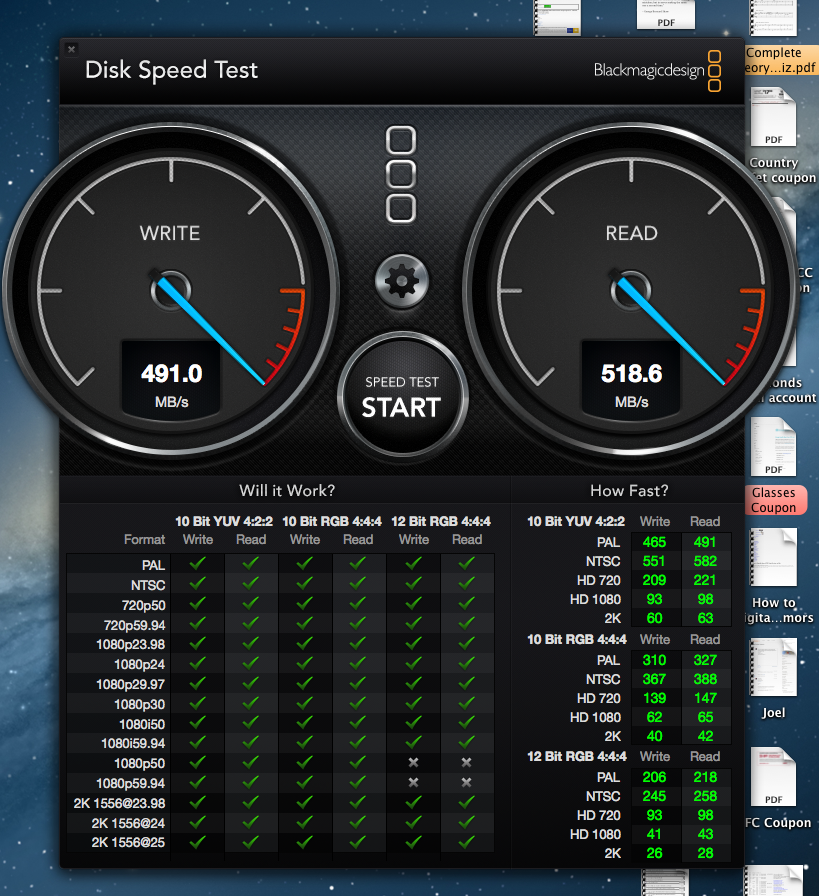Click the 10 Bit RGB NTSC read value 388
Viewport: 819px width, 896px height.
(705, 679)
